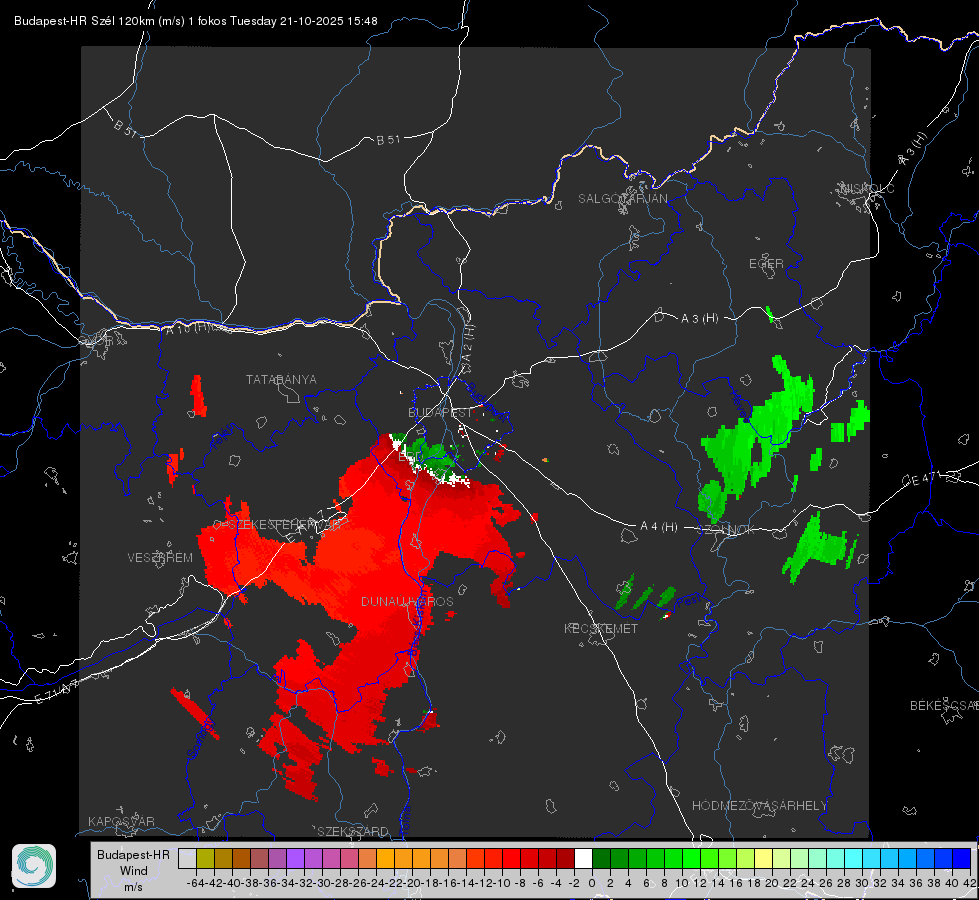Select the dark green swatch between 0 and 2

pyautogui.click(x=601, y=858)
